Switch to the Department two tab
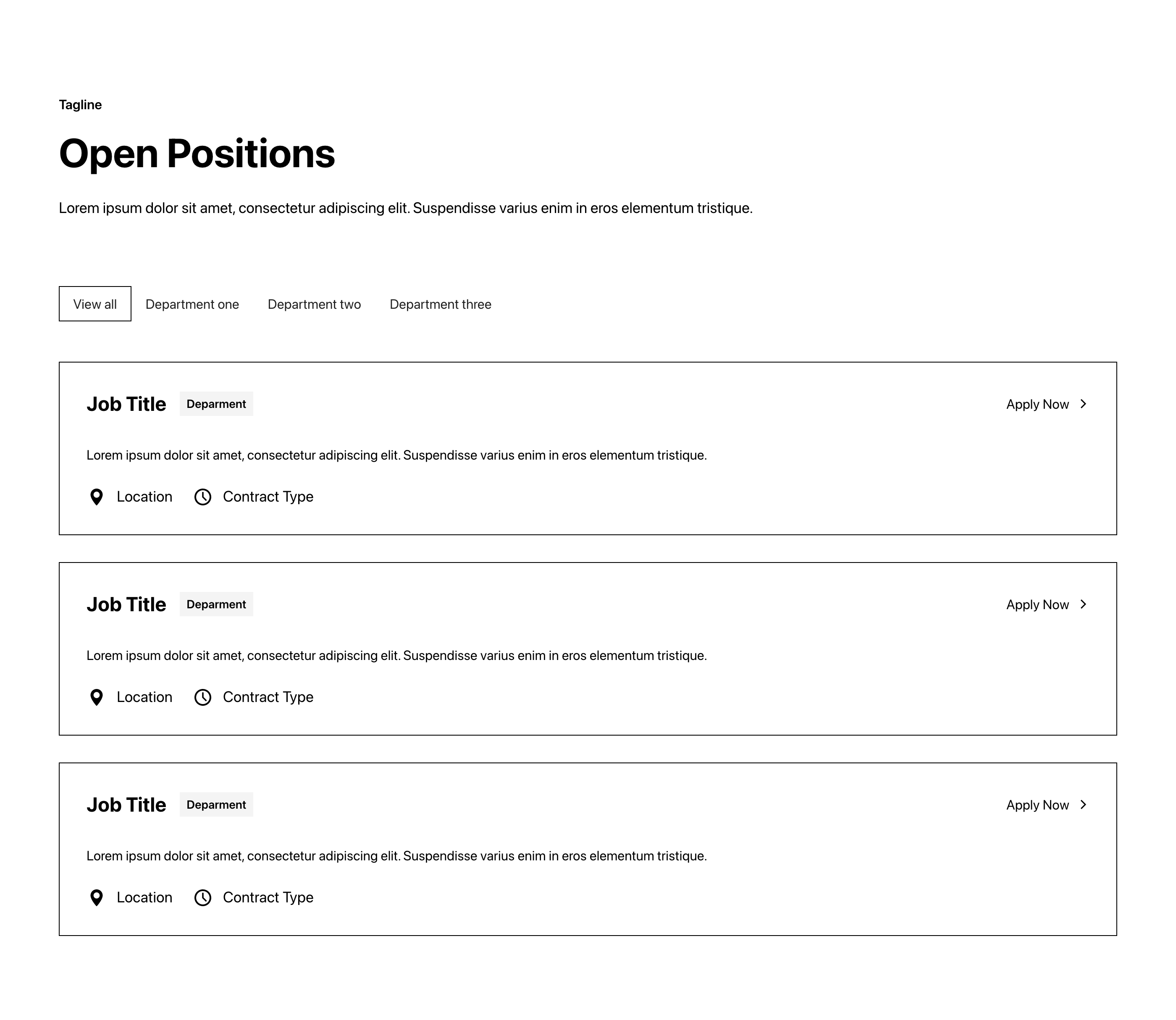This screenshot has width=1176, height=1020. point(314,304)
